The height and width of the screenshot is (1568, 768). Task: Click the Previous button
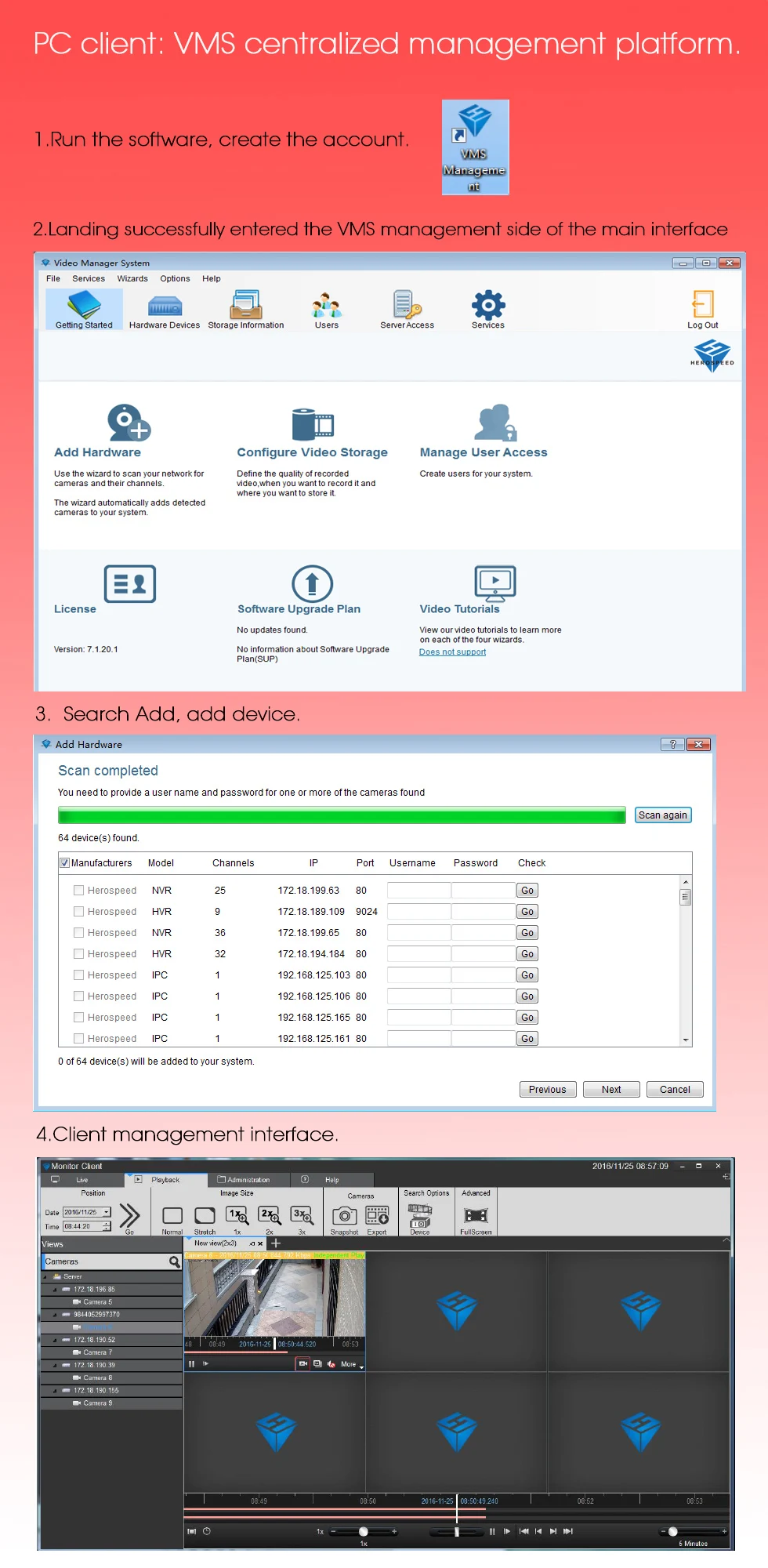click(548, 1090)
